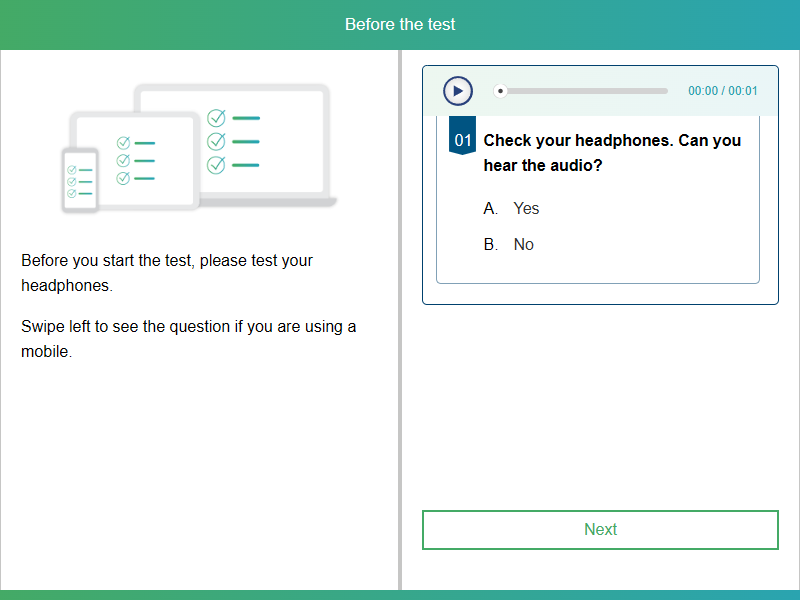The image size is (800, 600).
Task: Click the mobile phone illustration
Action: coord(80,181)
